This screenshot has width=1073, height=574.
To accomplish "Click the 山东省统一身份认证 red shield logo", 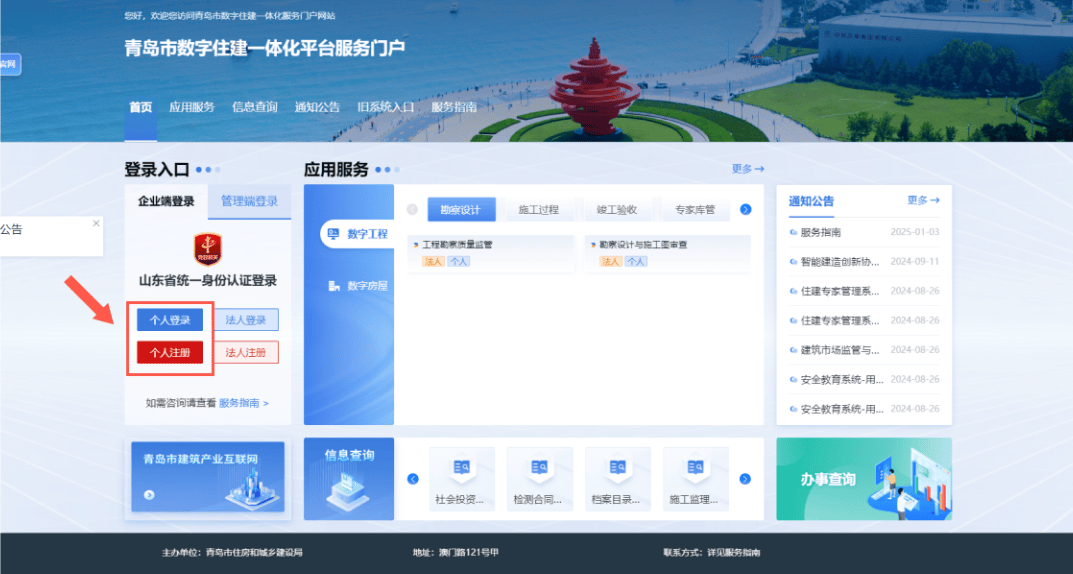I will 208,248.
